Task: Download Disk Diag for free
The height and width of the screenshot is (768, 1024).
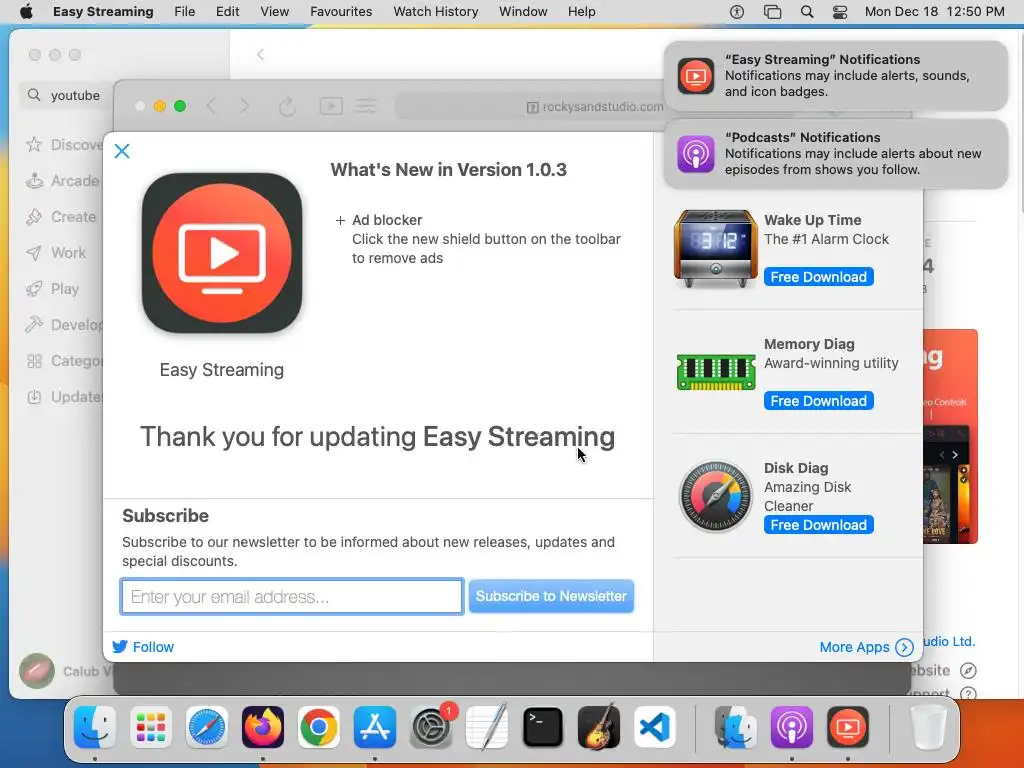Action: (818, 525)
